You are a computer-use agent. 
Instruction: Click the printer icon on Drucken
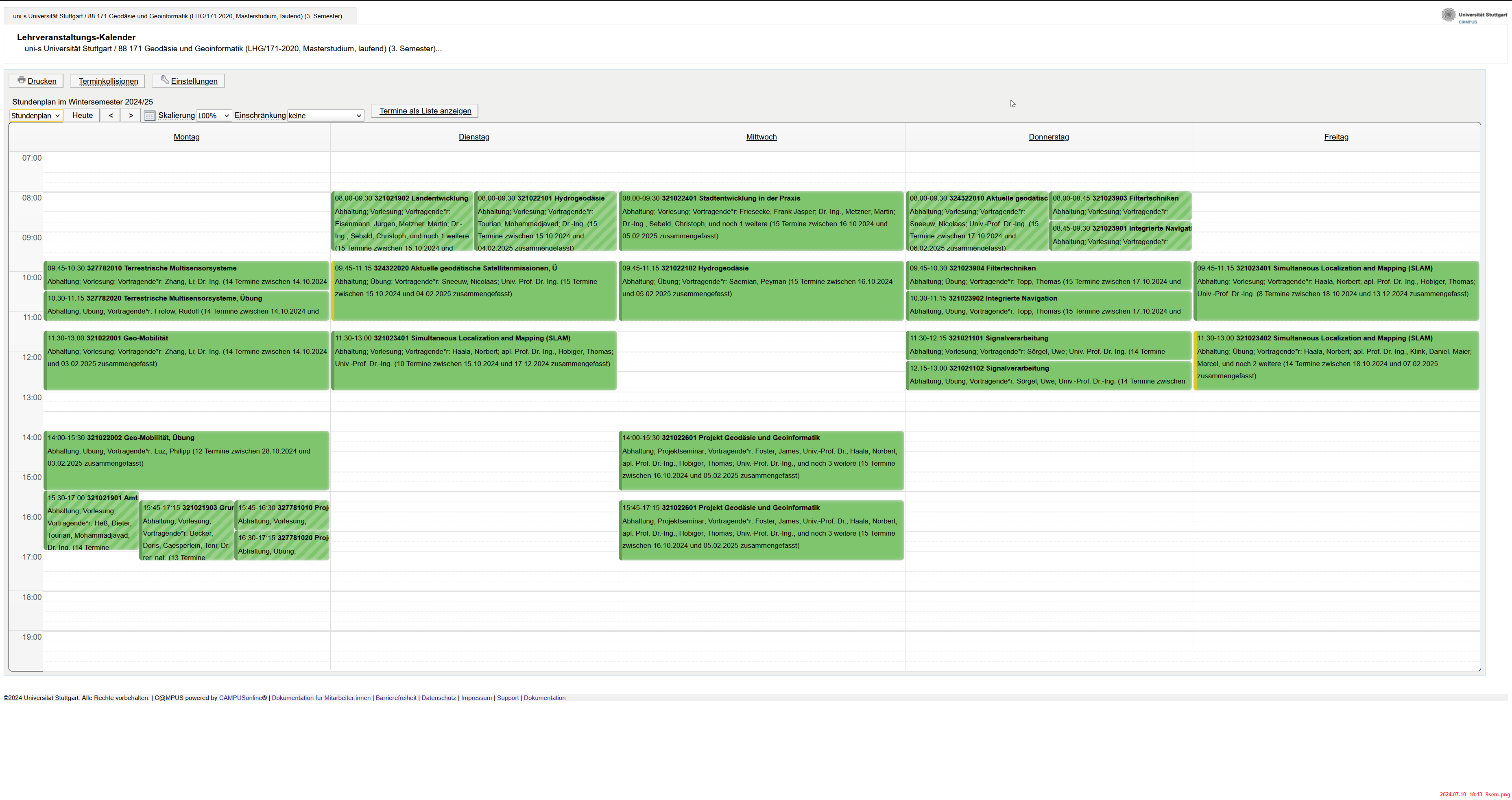[21, 80]
